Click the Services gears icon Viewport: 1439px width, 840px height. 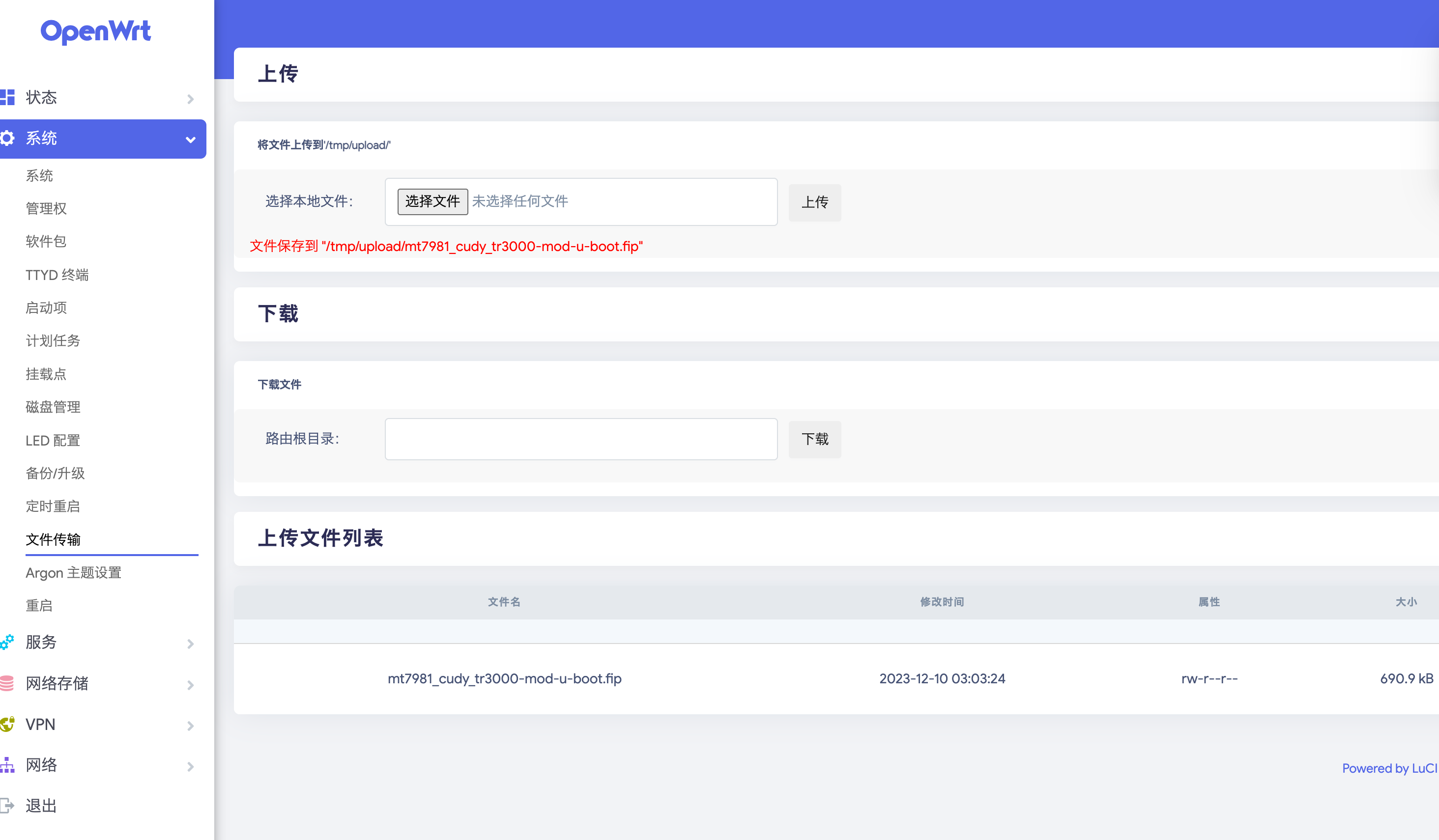[x=7, y=642]
